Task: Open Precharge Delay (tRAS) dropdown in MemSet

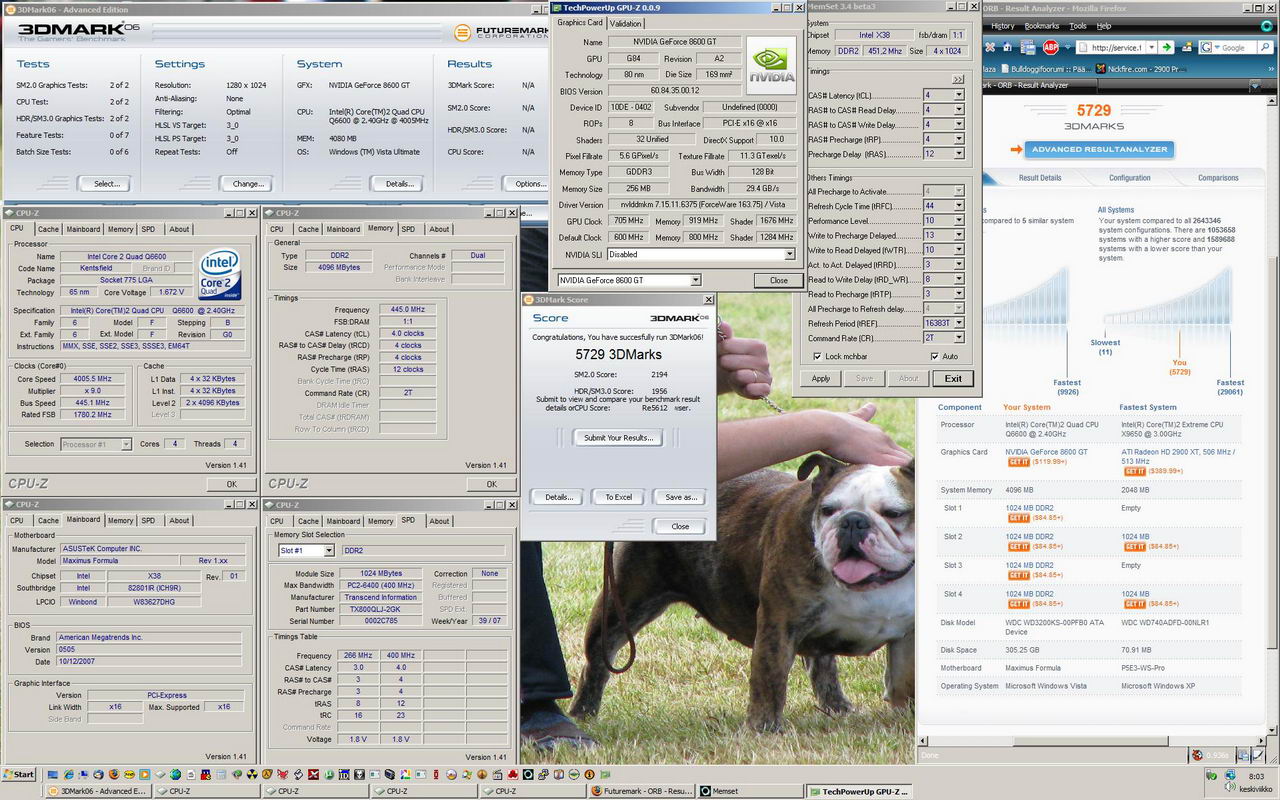Action: (958, 154)
